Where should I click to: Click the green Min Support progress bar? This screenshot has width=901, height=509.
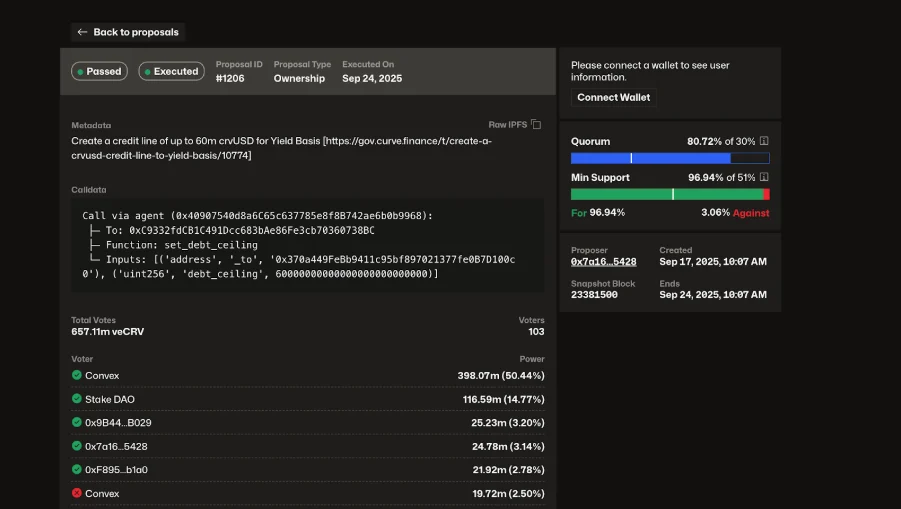[670, 194]
